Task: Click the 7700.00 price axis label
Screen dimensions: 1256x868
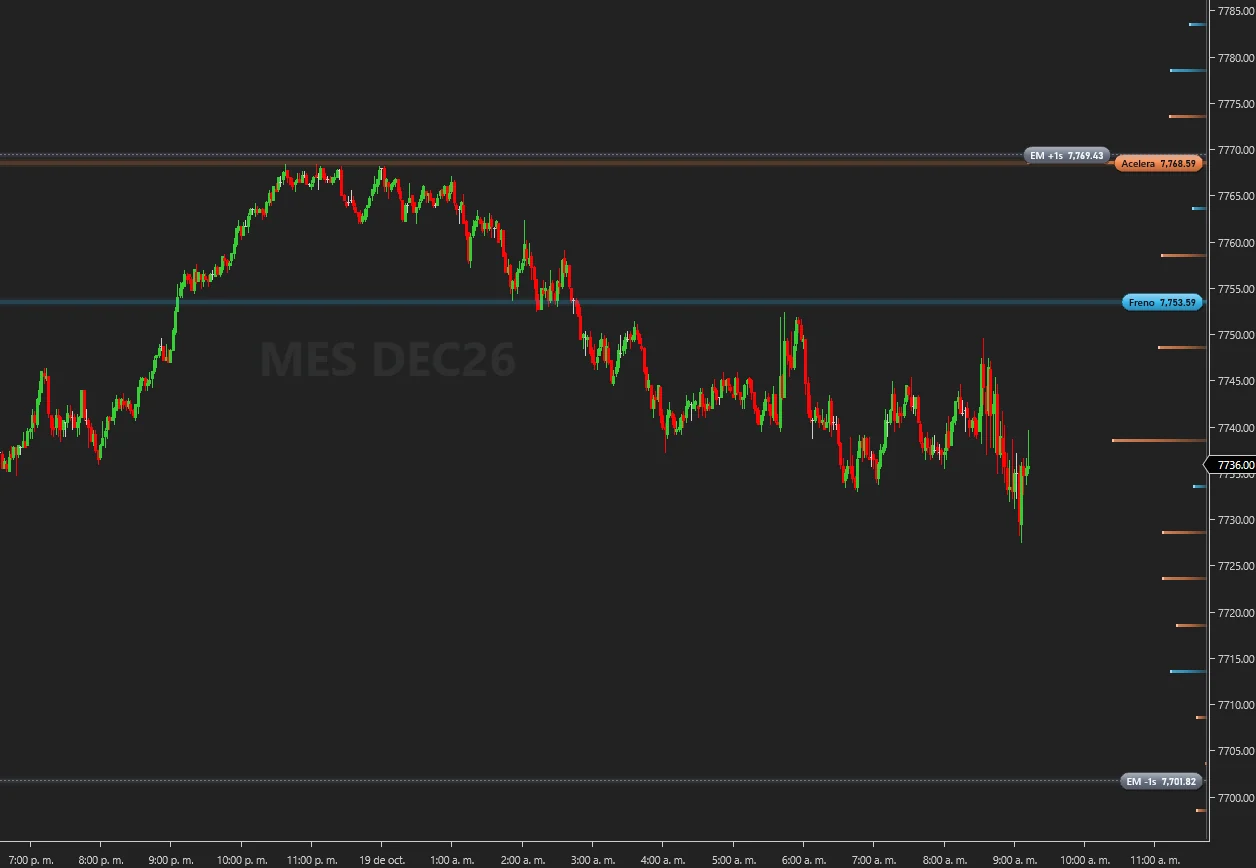Action: (1234, 797)
